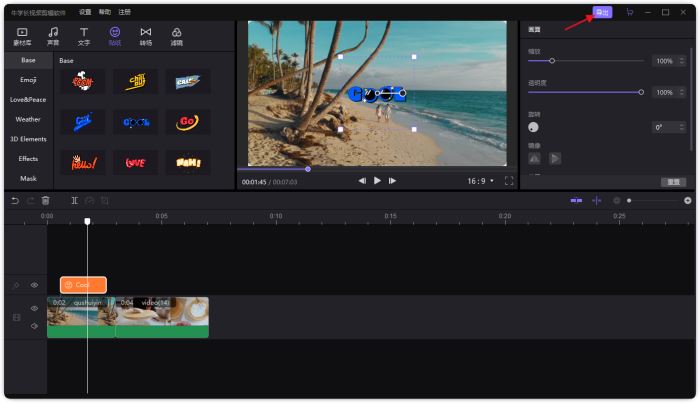Click the rotation degree value box
This screenshot has height=403, width=700.
[x=664, y=127]
